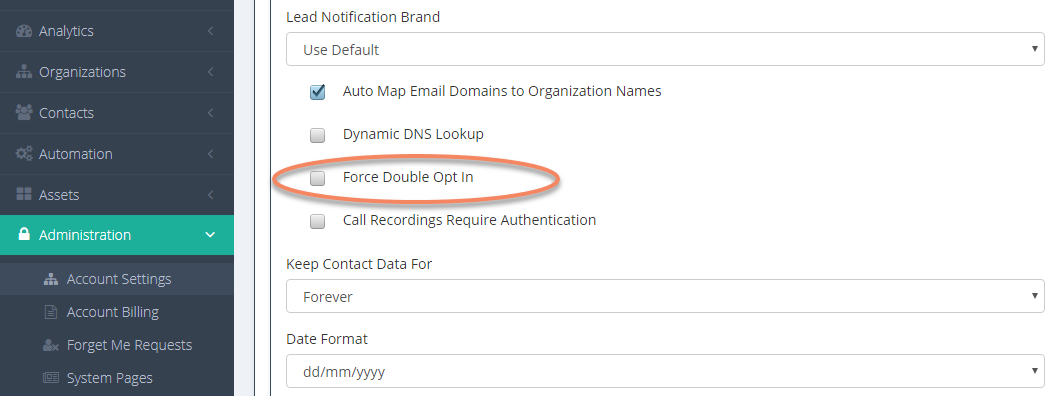Expand the Automation menu chevron
This screenshot has height=396, width=1064.
point(211,154)
